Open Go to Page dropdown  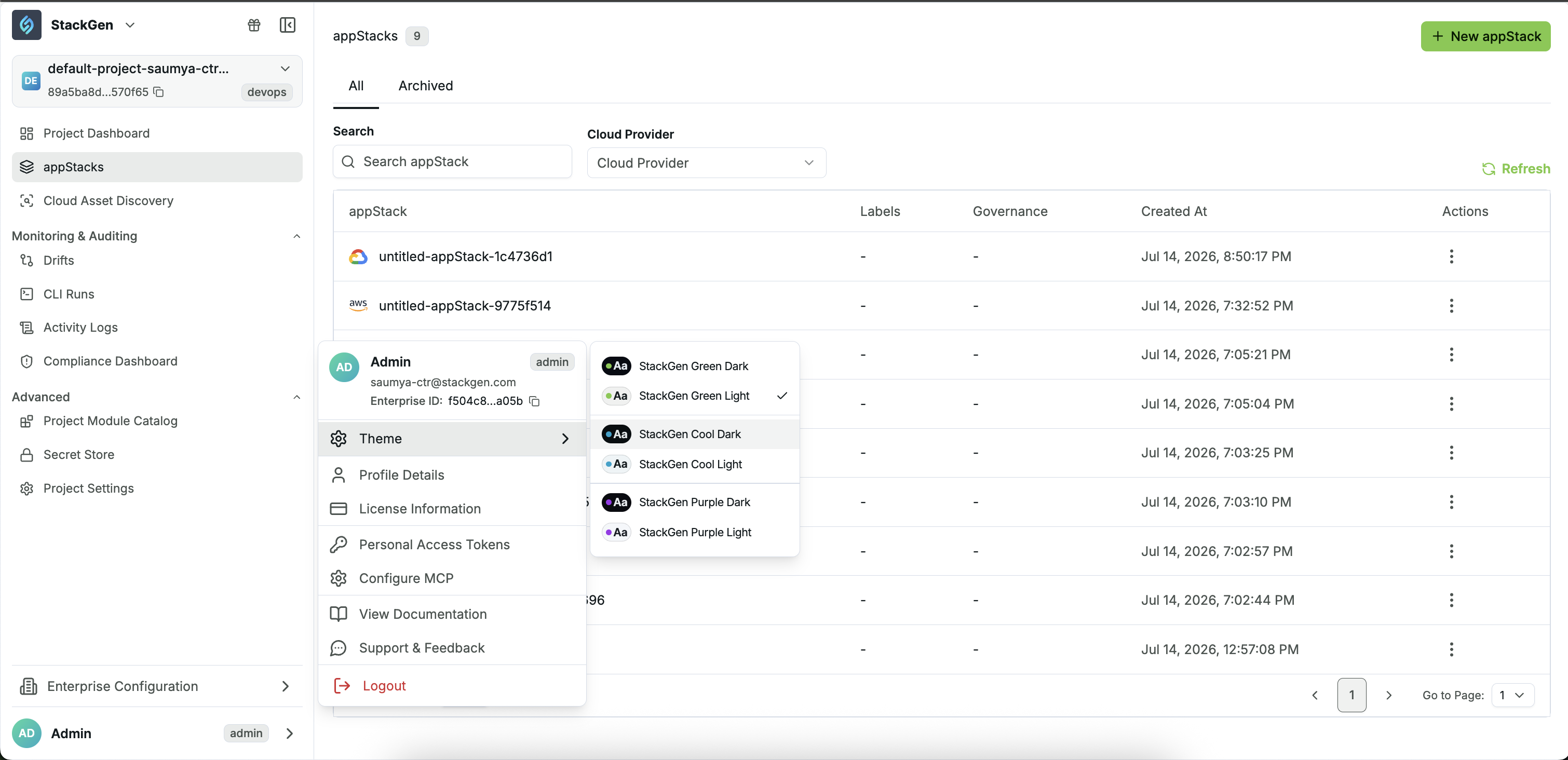point(1512,695)
